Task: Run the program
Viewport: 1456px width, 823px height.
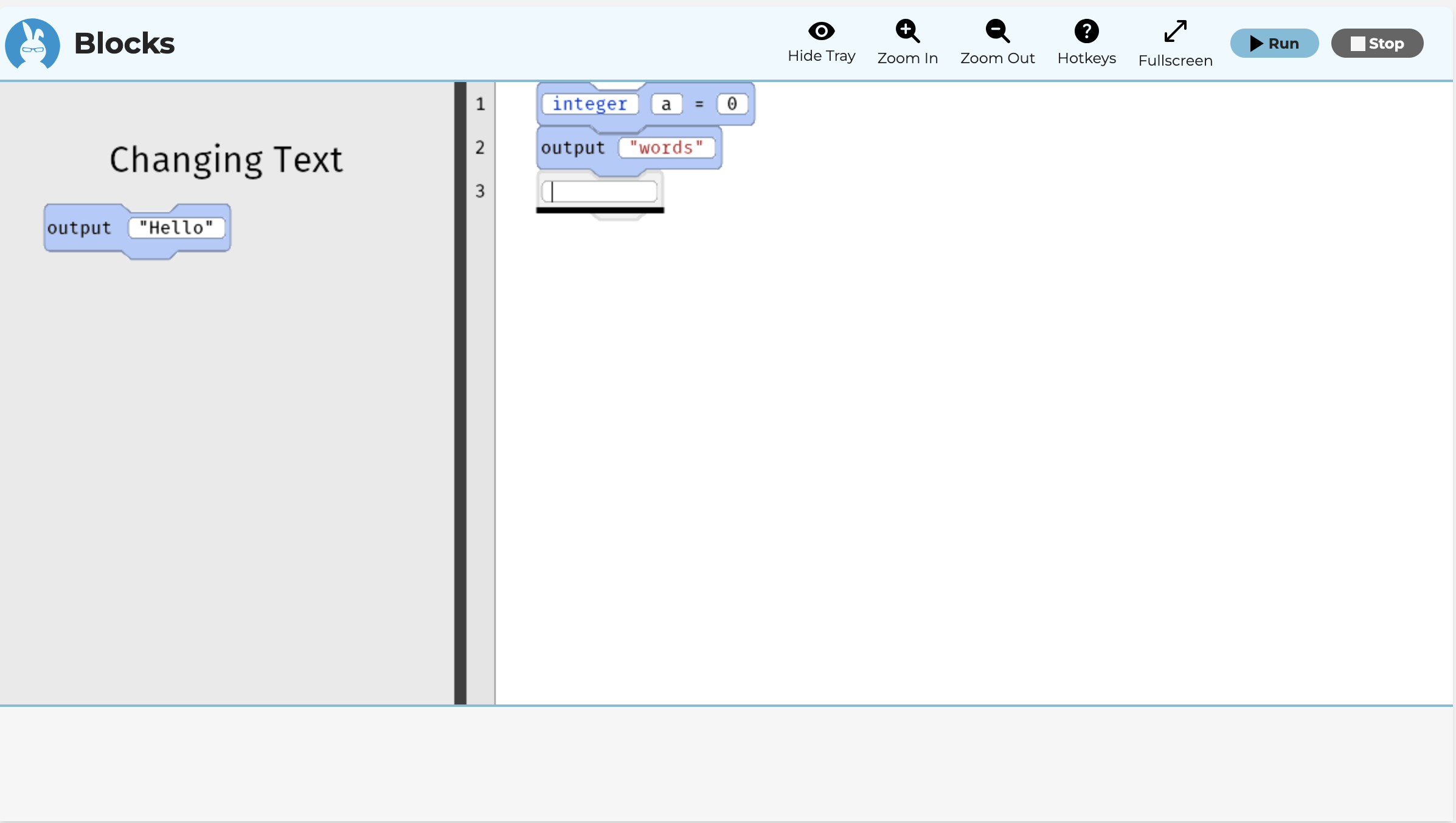Action: [x=1274, y=43]
